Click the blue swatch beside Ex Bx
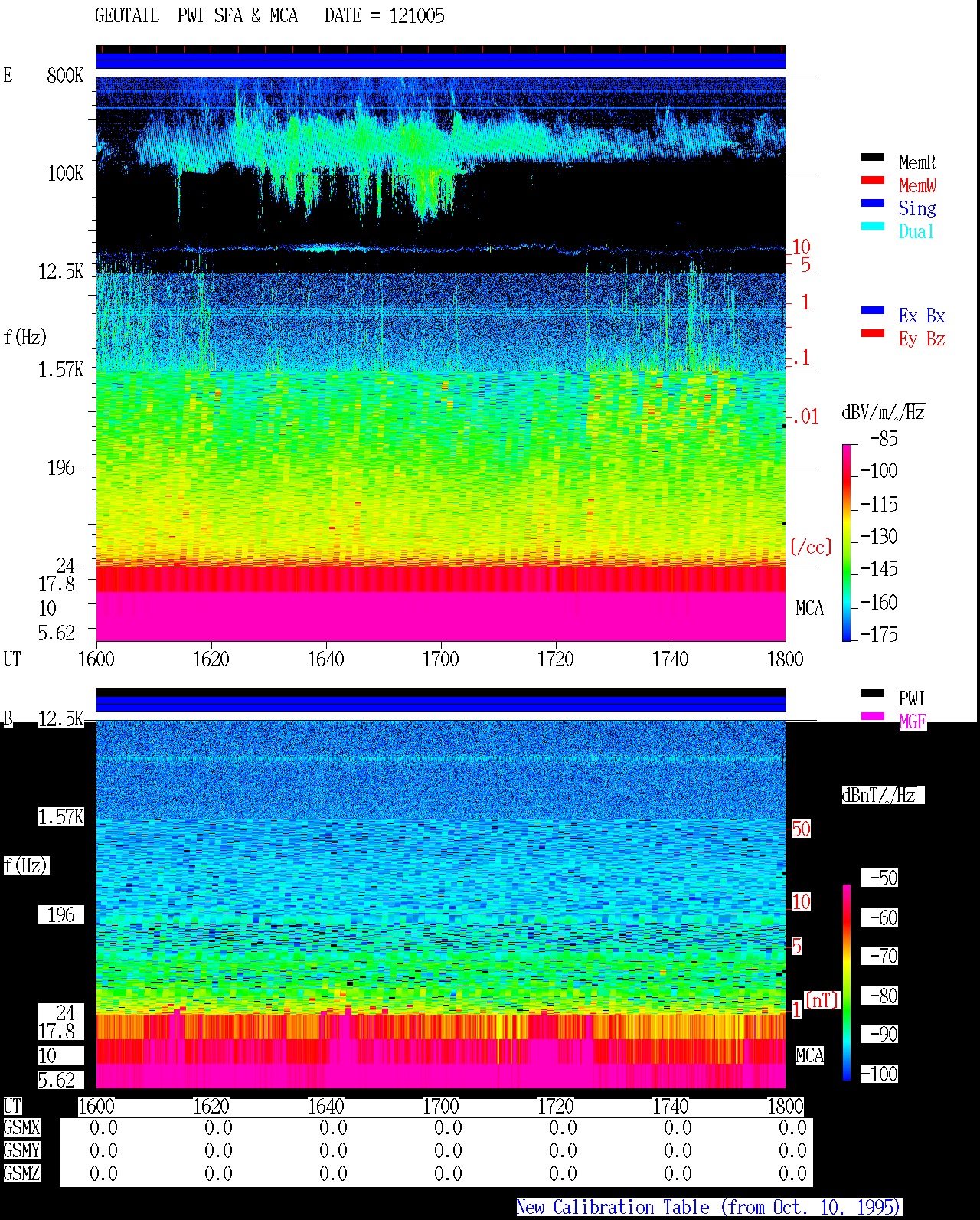980x1220 pixels. coord(873,311)
